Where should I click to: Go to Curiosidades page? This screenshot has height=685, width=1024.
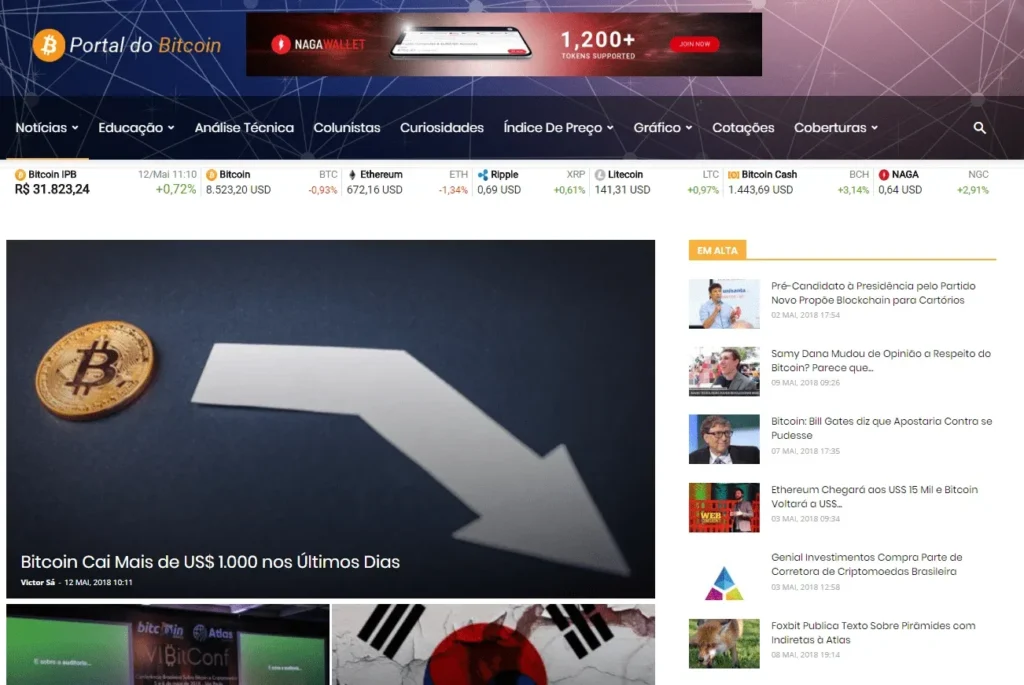point(442,128)
